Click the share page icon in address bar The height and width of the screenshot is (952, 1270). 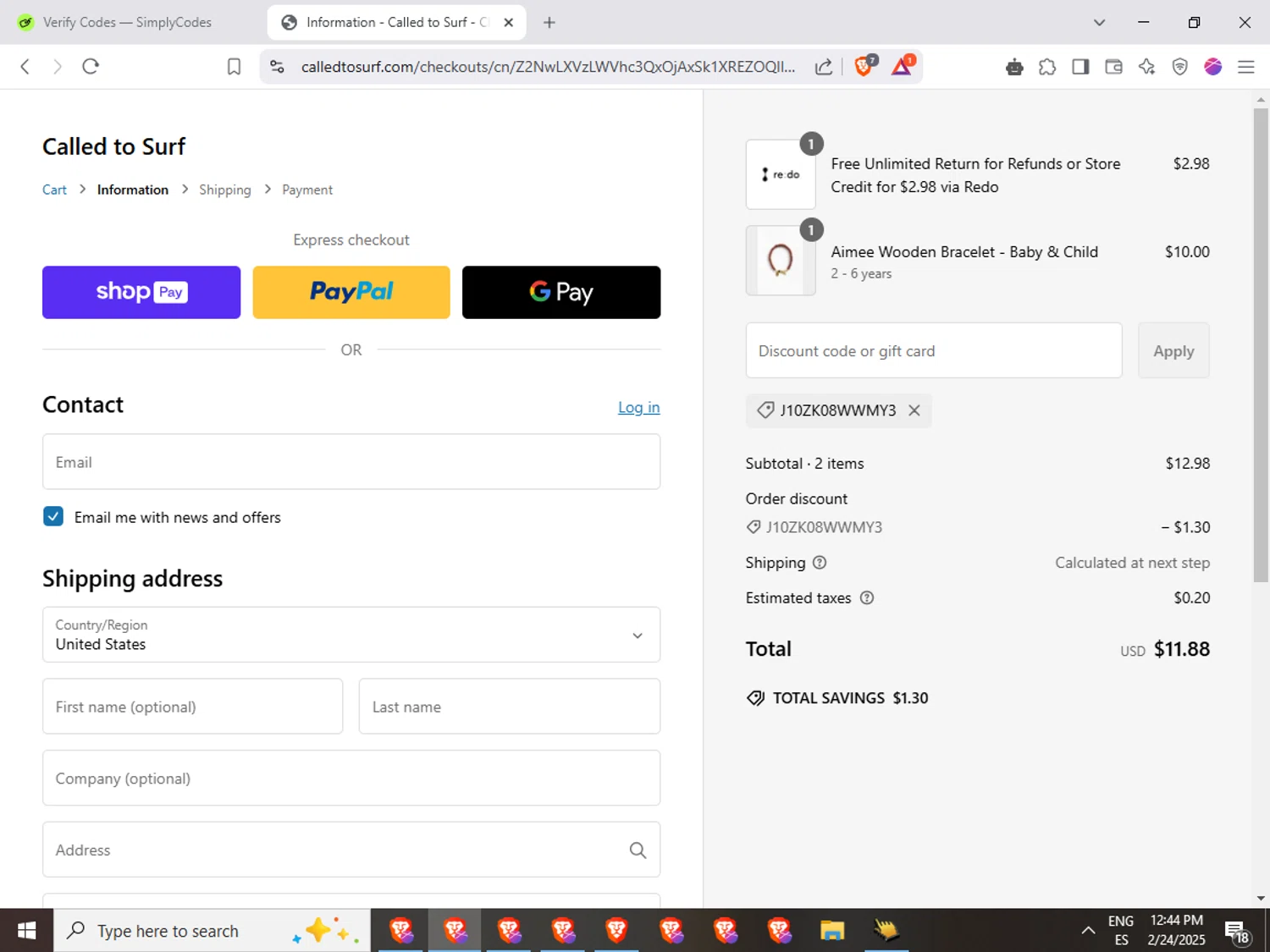824,67
